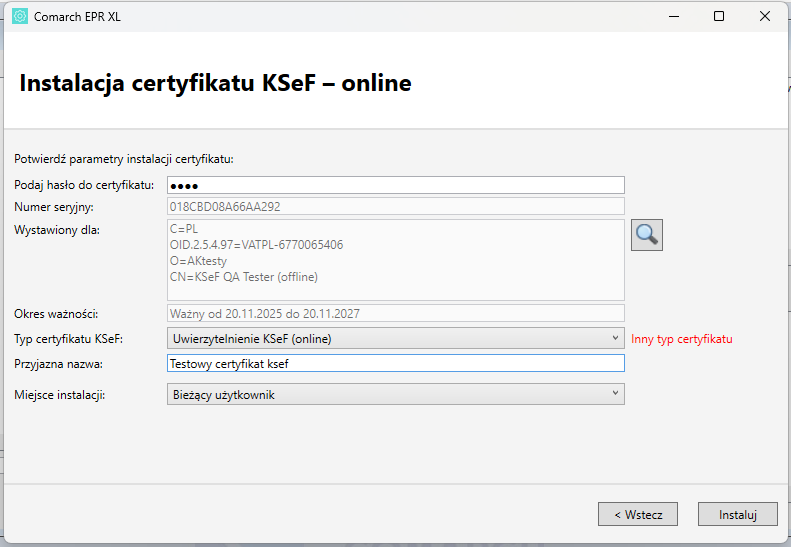Click the Podaj hasło do certyfikatu label
The height and width of the screenshot is (547, 791).
84,185
